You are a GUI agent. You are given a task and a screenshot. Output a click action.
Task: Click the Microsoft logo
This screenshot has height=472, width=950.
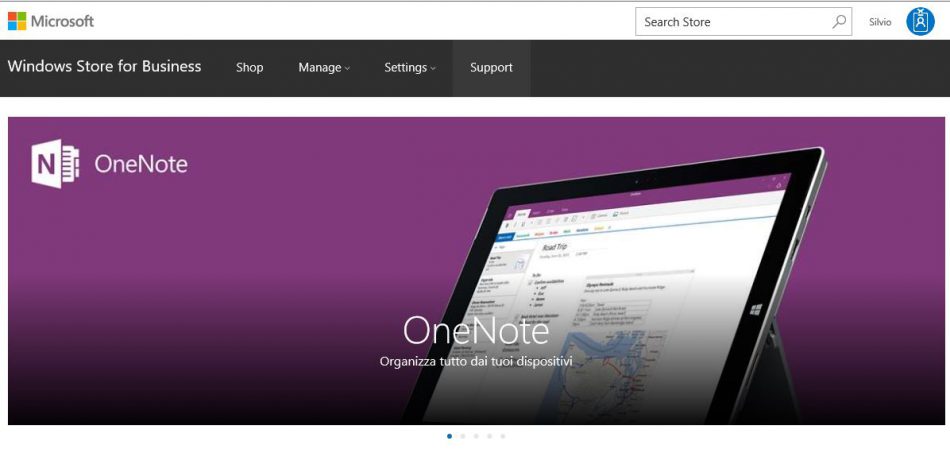pos(51,21)
